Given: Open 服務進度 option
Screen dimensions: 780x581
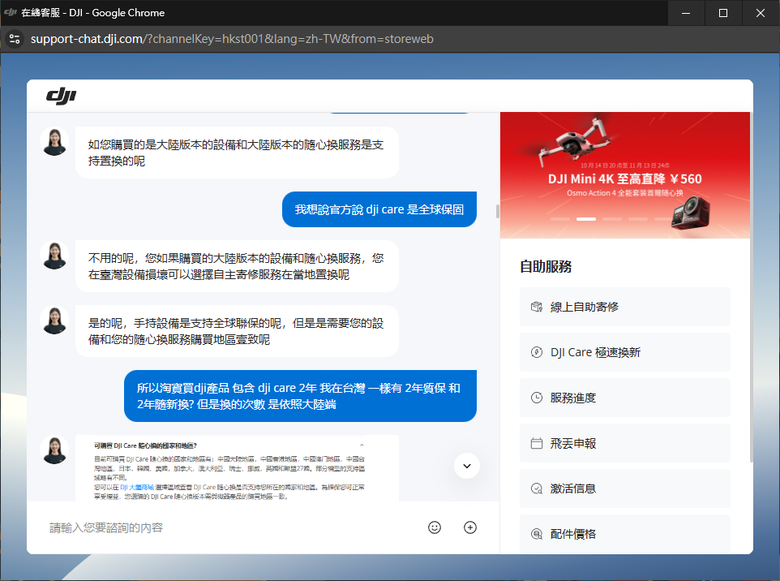Looking at the screenshot, I should click(x=625, y=397).
